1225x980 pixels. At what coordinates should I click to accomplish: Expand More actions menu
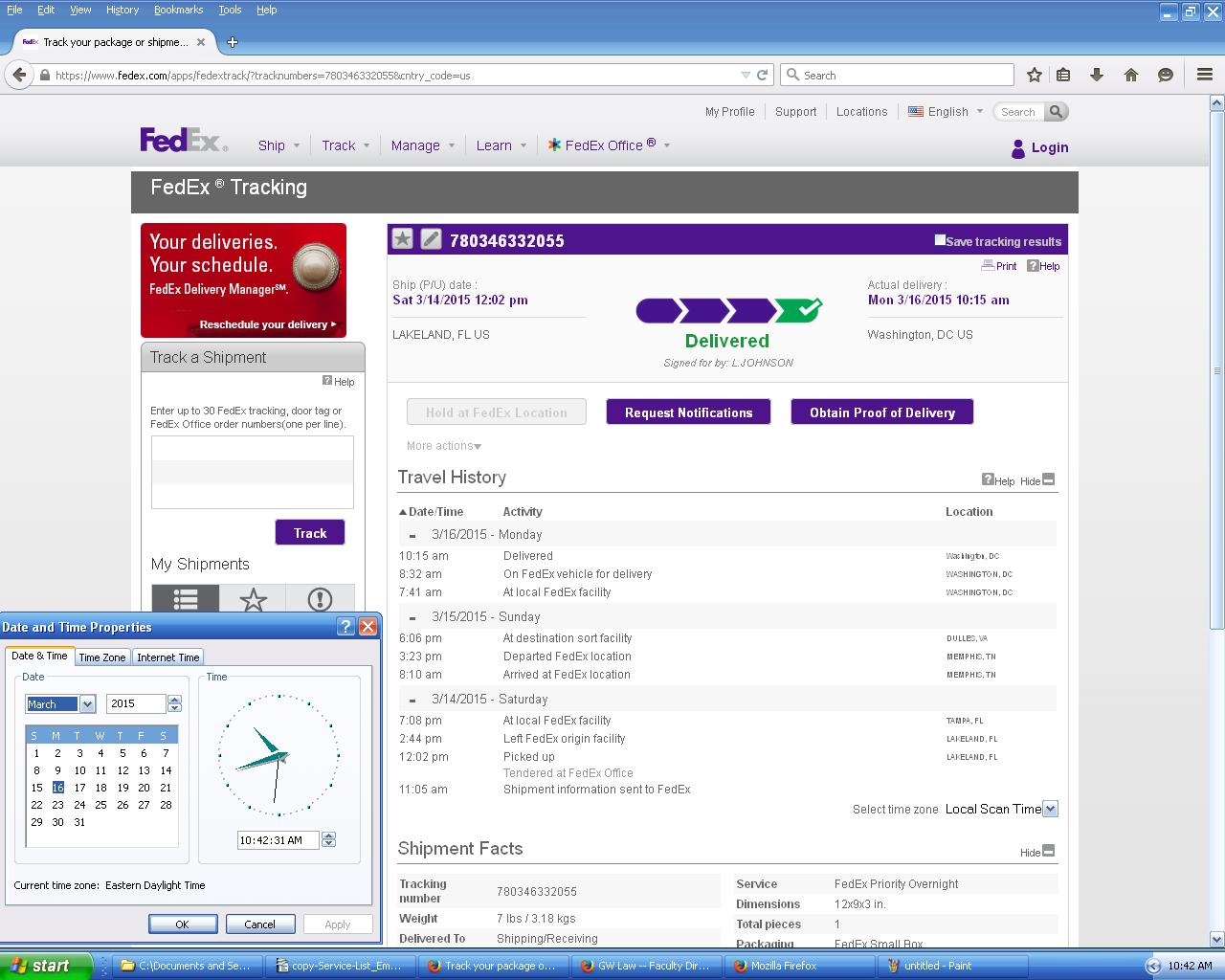coord(444,446)
